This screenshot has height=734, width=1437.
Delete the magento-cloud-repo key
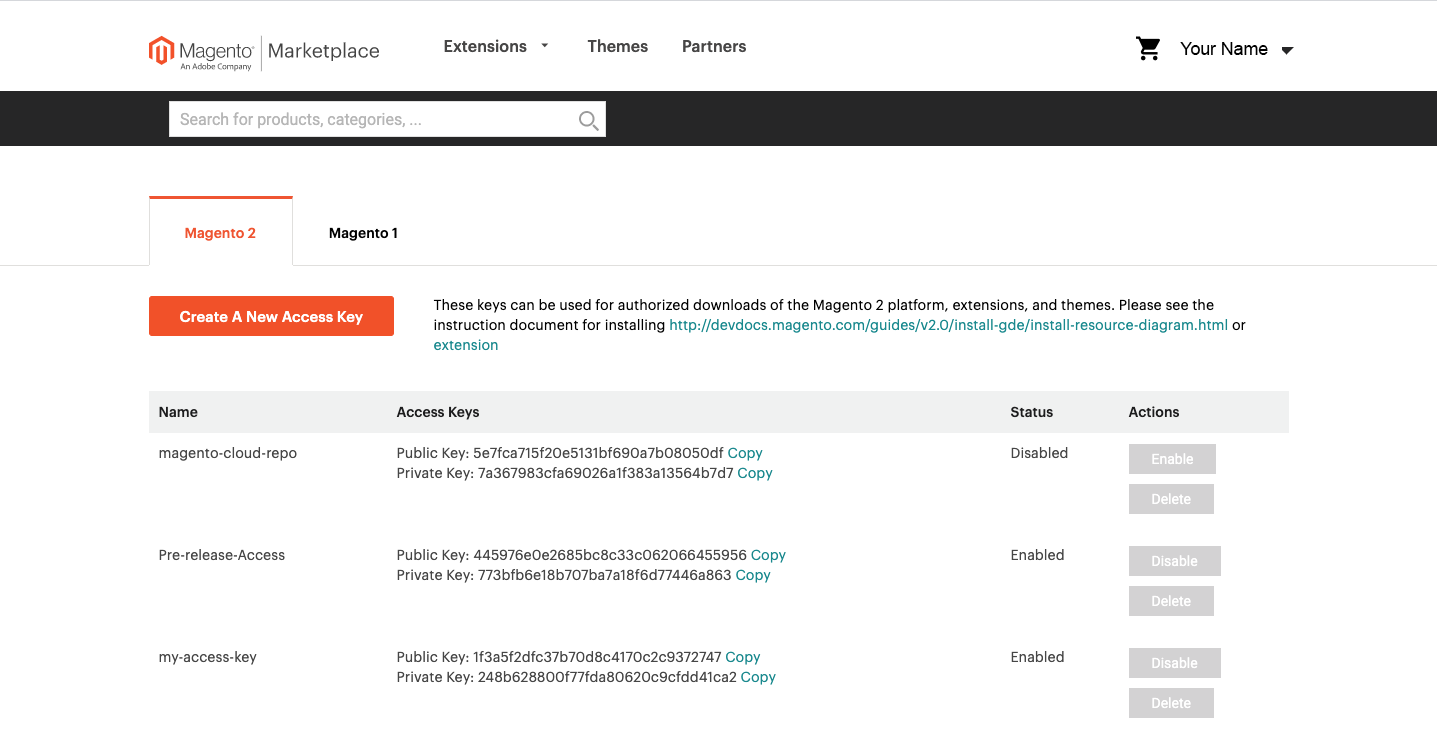pos(1171,499)
